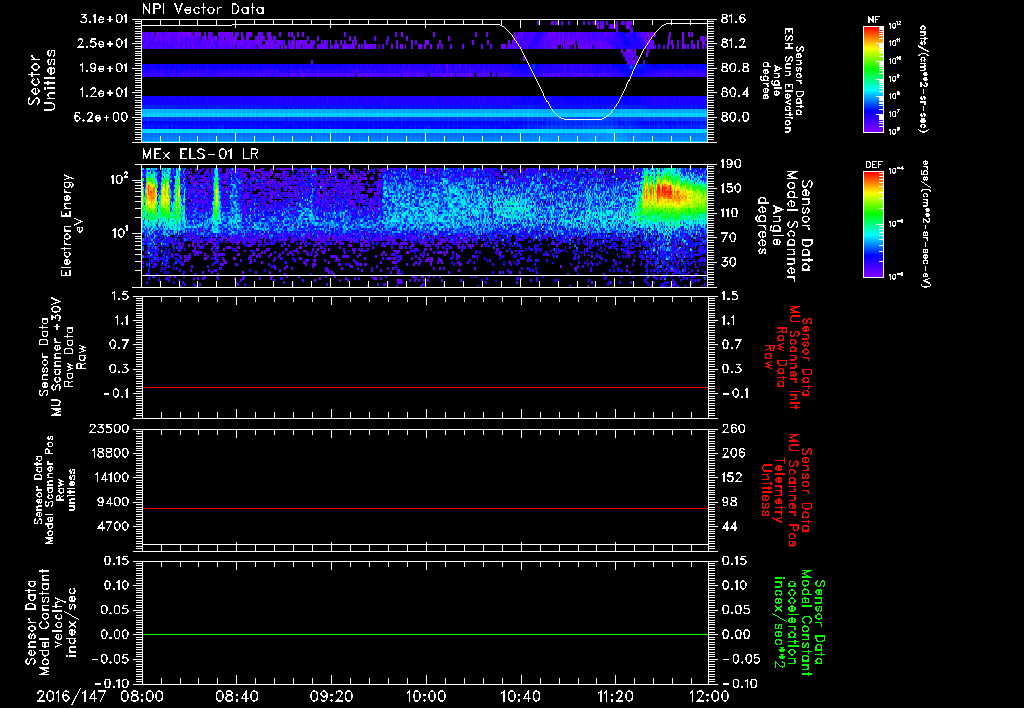Click the "81.6" sun elevation tick

(733, 19)
